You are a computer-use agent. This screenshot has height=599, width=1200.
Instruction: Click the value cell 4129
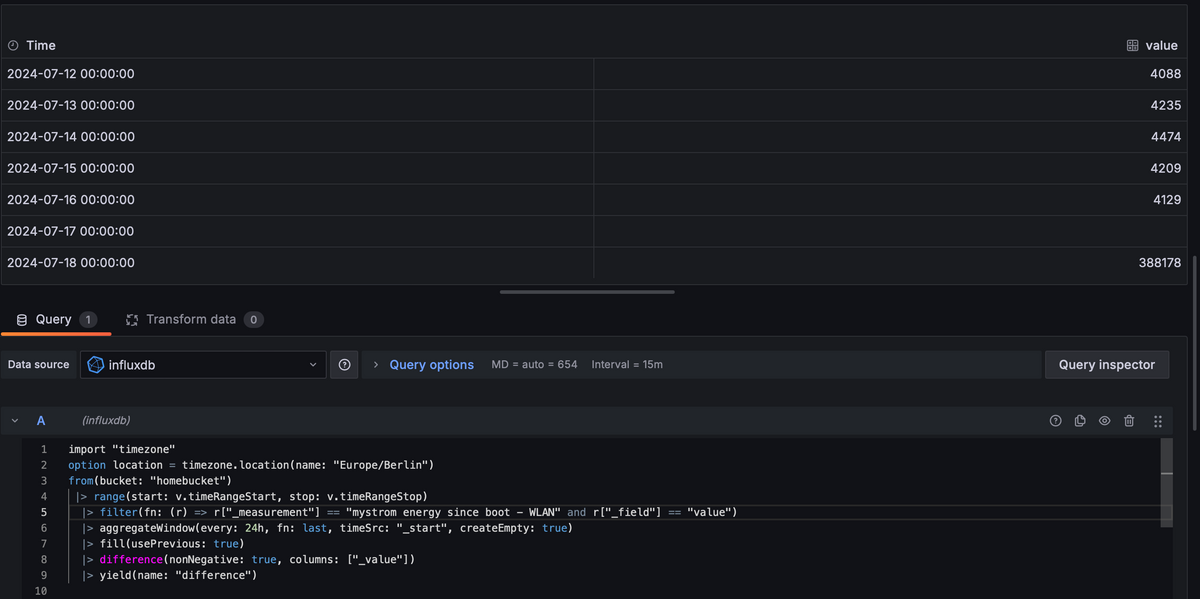pos(891,200)
